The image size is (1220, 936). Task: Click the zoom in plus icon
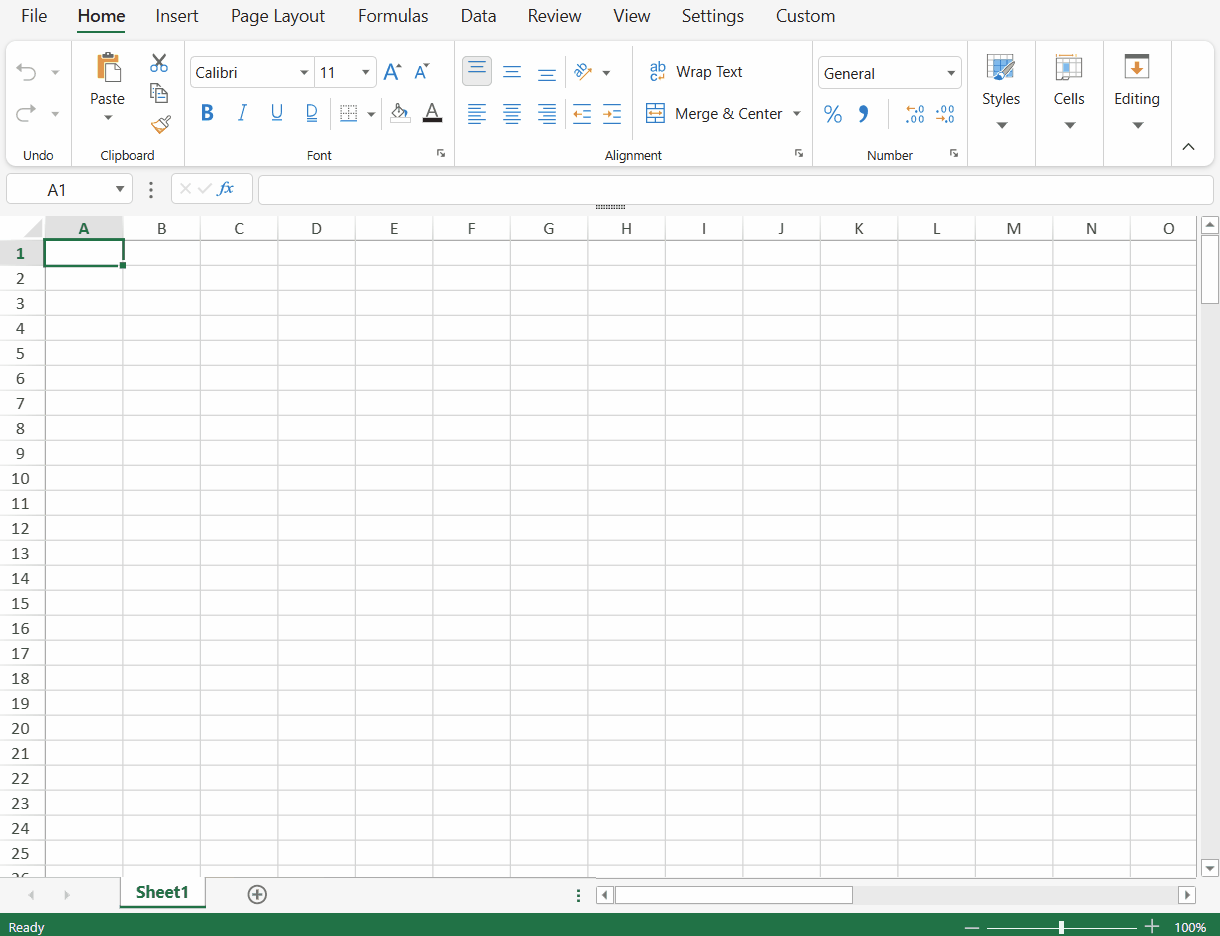pos(1152,927)
